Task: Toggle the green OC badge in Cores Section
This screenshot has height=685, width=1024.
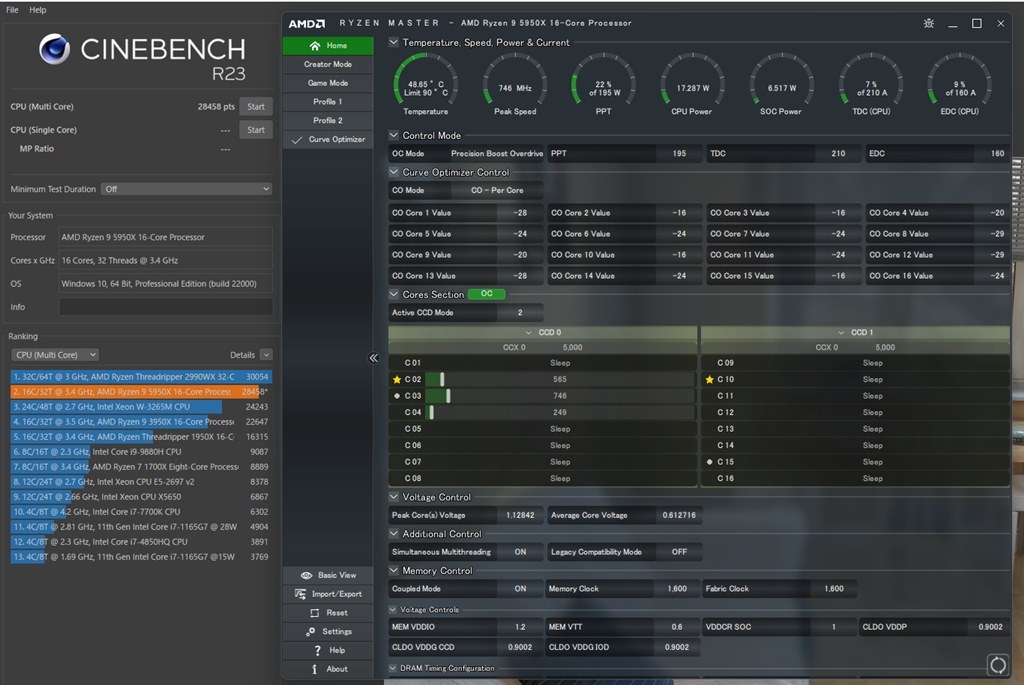Action: coord(487,294)
